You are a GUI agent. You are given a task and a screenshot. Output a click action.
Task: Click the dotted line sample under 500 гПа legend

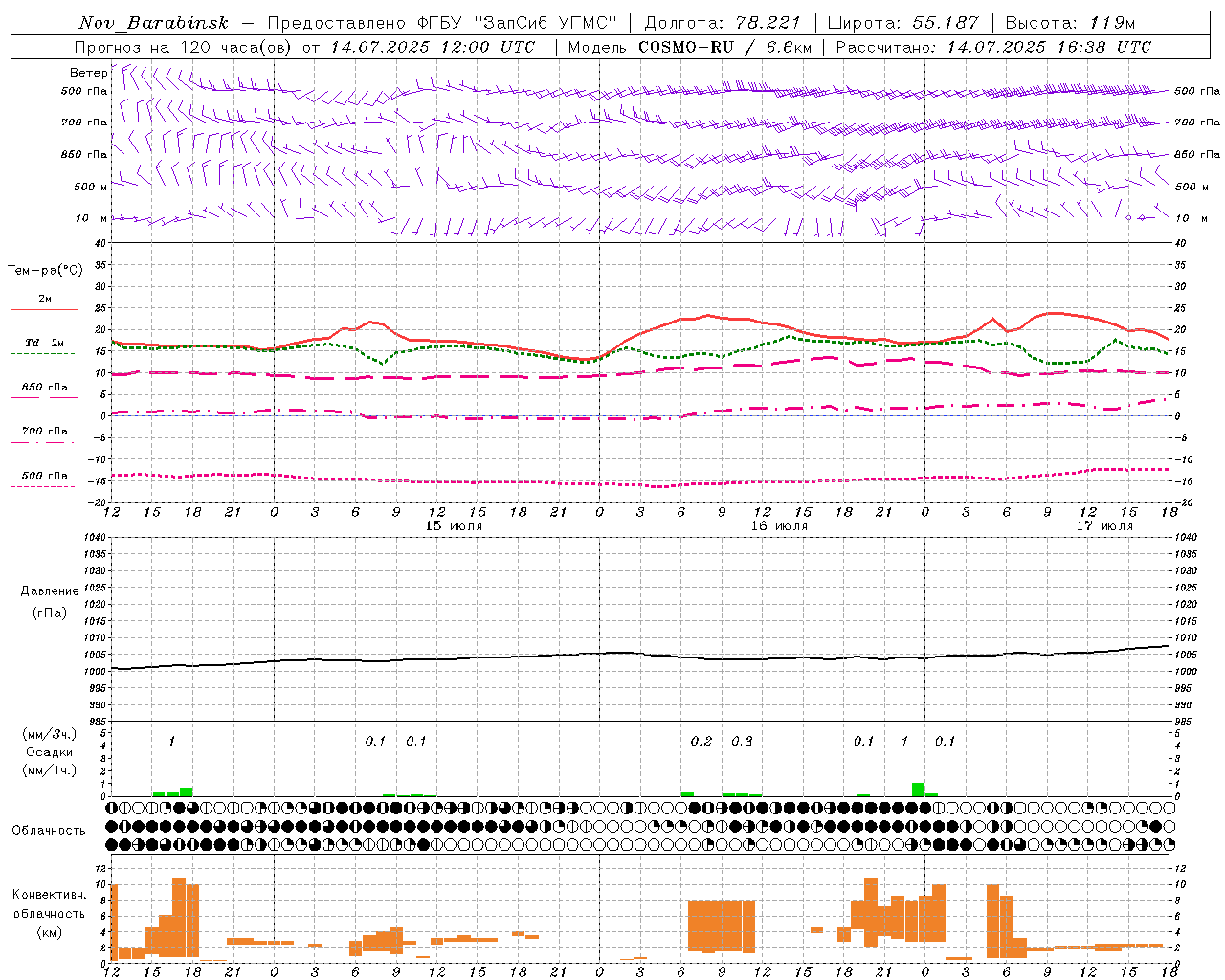point(43,487)
